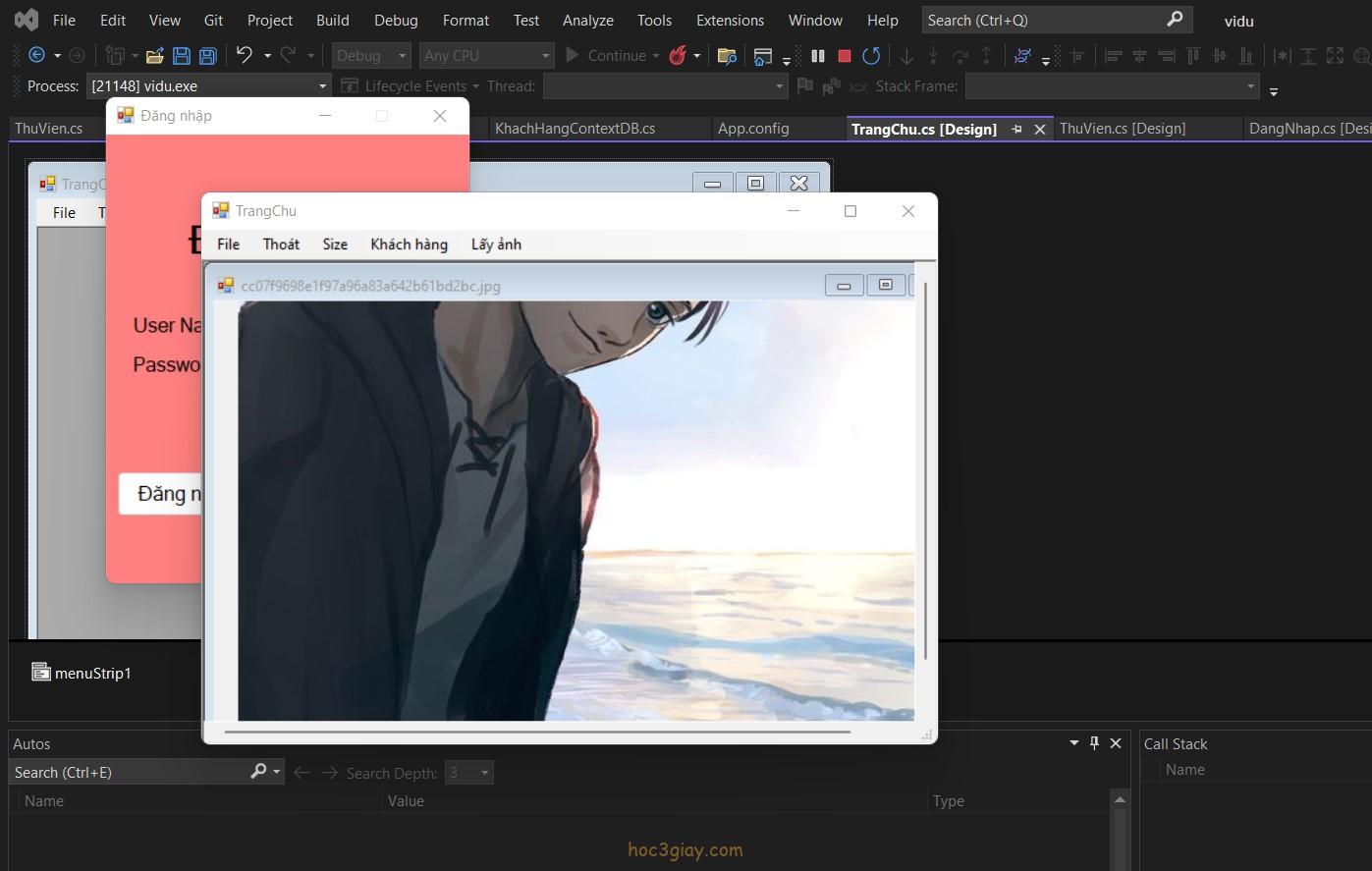Toggle pin on TrangChu.cs [Design] tab
The height and width of the screenshot is (871, 1372).
1016,129
